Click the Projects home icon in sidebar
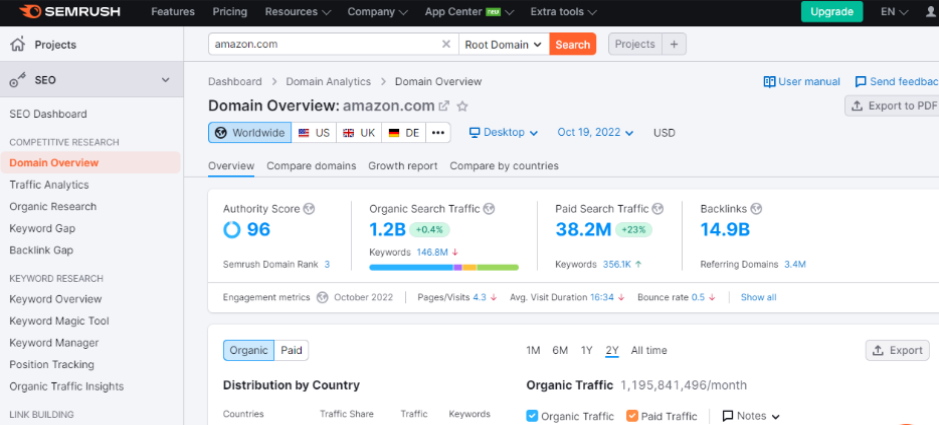The image size is (939, 425). click(x=18, y=44)
